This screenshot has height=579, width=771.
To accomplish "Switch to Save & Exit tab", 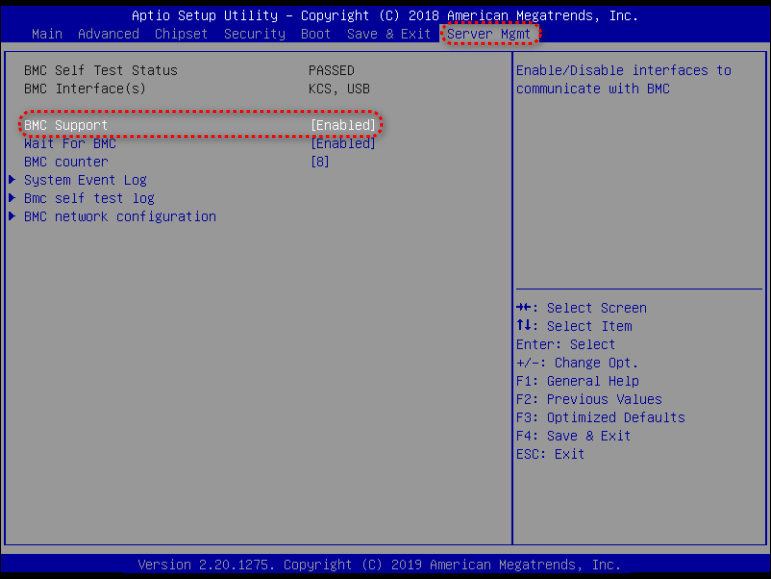I will [x=388, y=34].
